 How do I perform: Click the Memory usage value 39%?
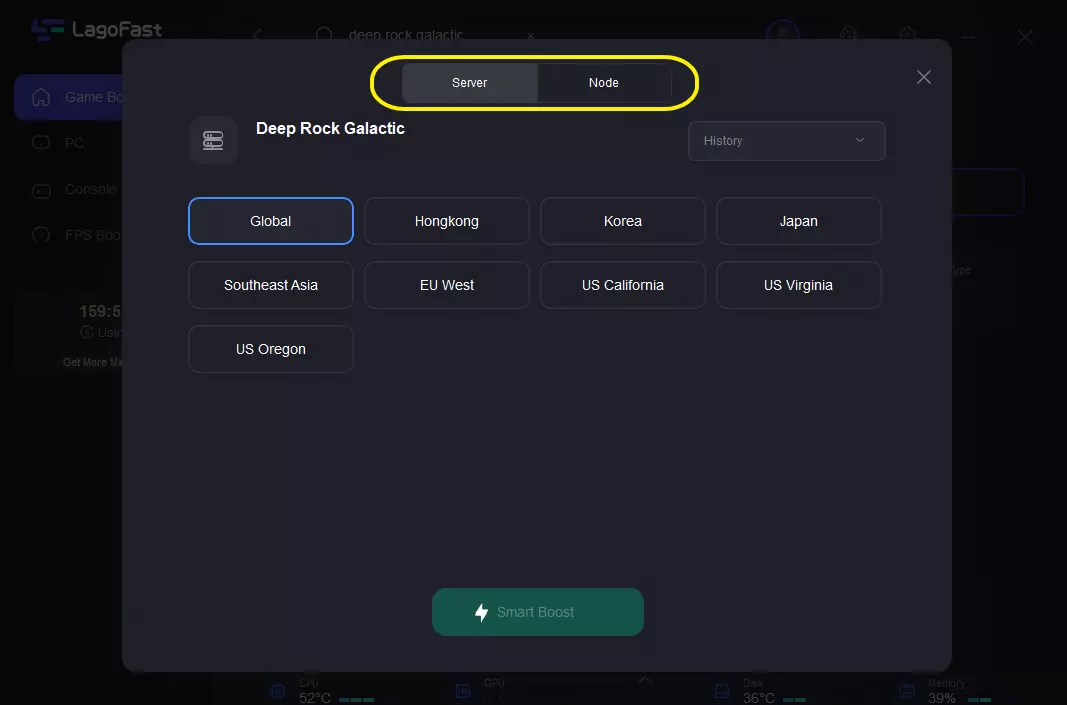942,698
